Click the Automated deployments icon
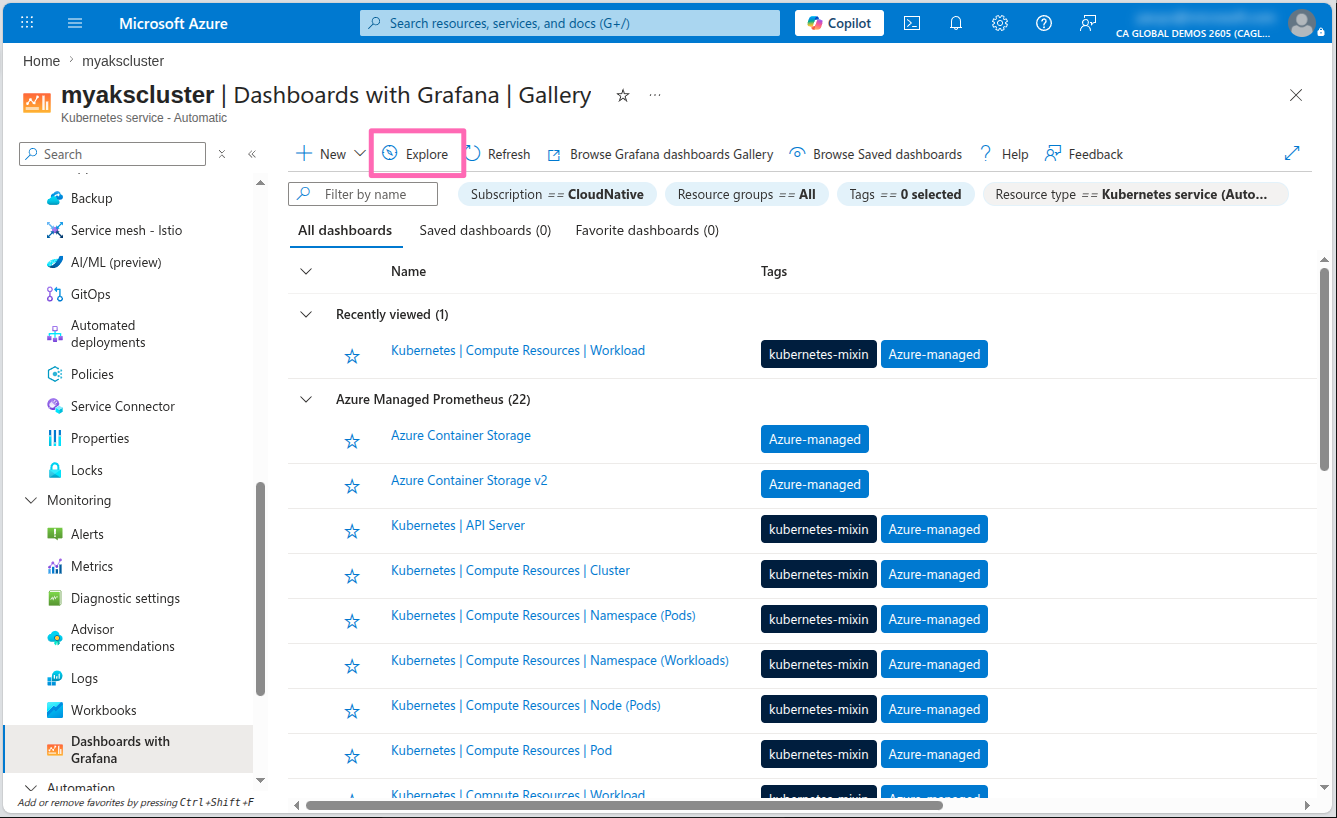1337x818 pixels. 55,334
